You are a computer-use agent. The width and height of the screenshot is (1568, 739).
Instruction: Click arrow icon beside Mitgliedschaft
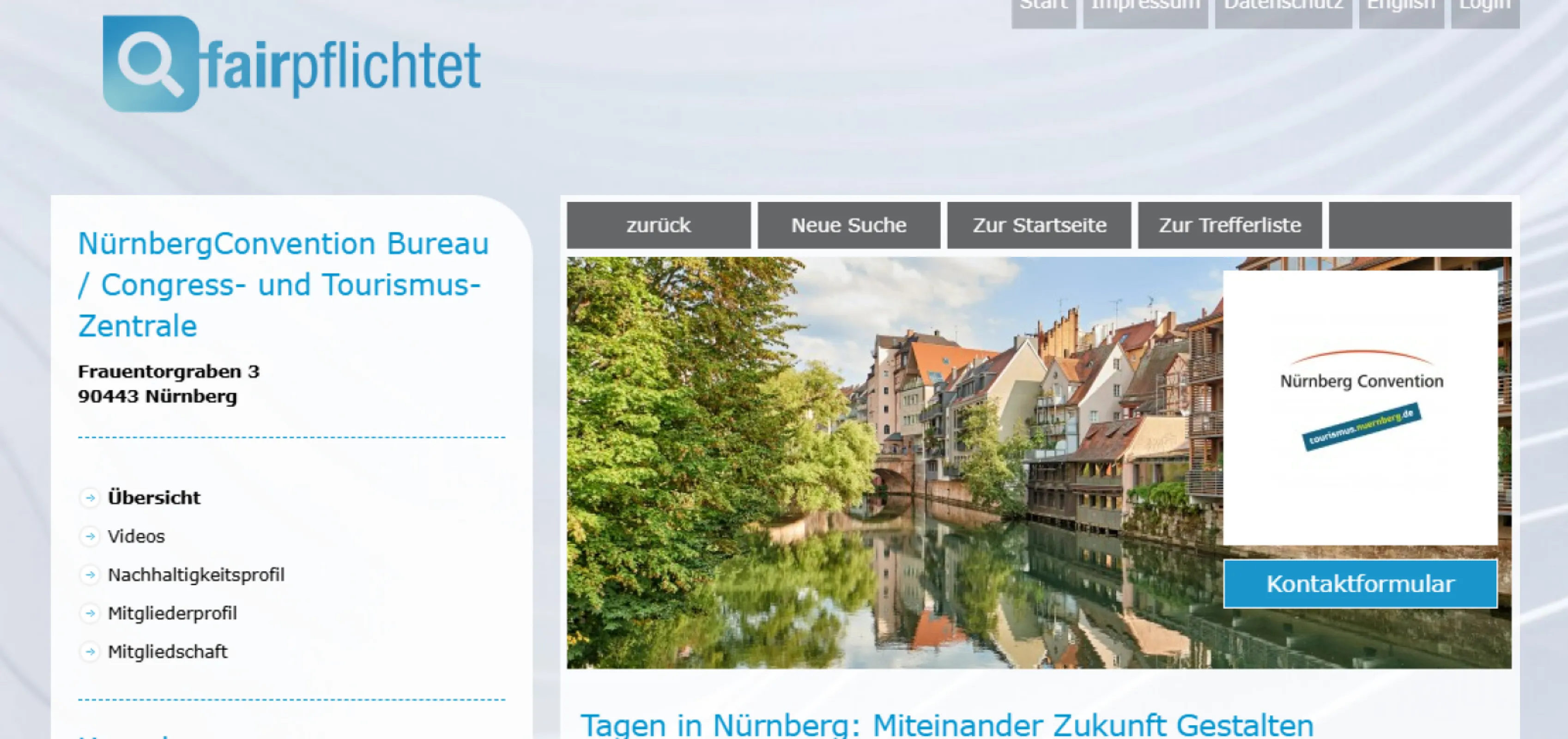click(x=90, y=651)
